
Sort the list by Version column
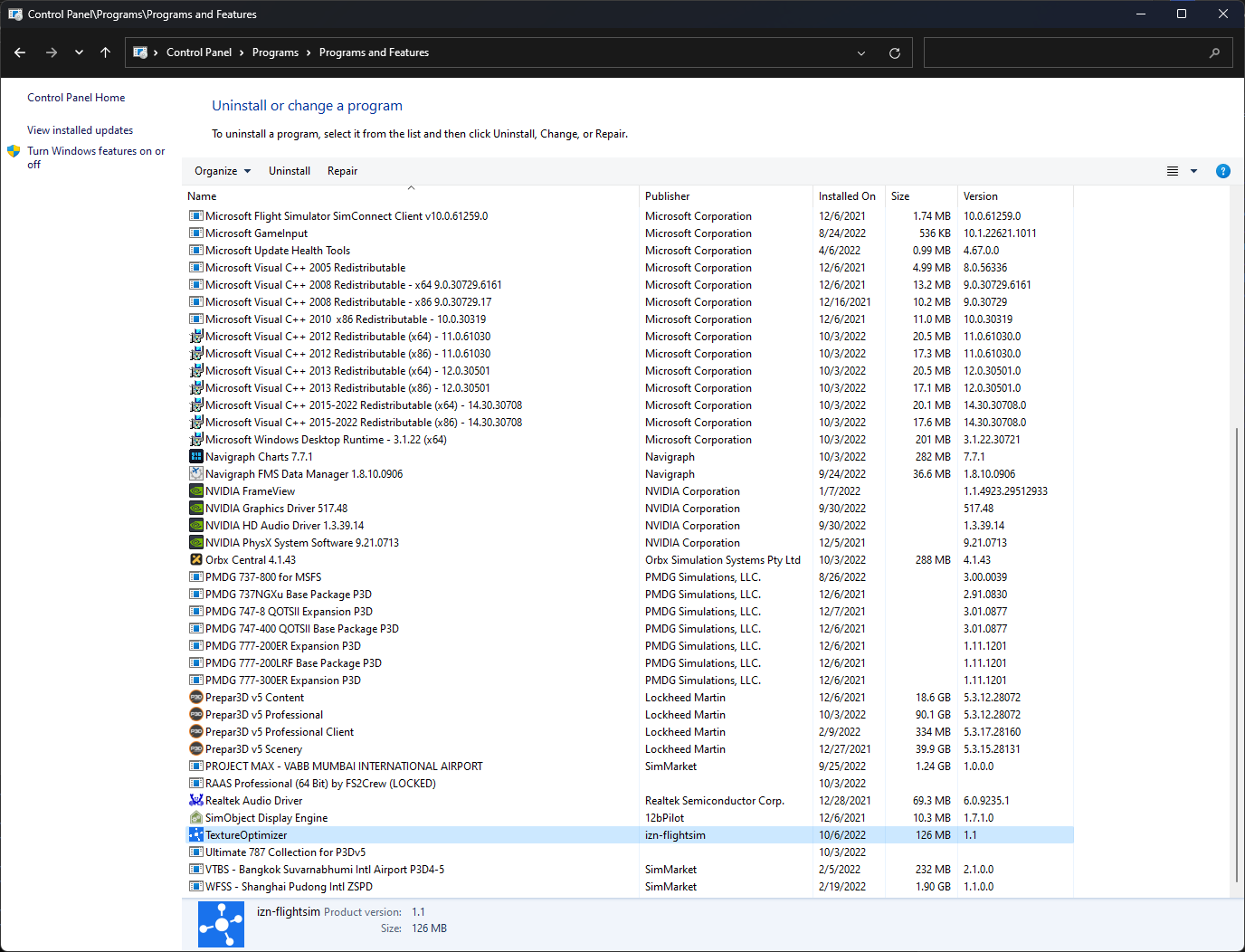coord(1015,196)
